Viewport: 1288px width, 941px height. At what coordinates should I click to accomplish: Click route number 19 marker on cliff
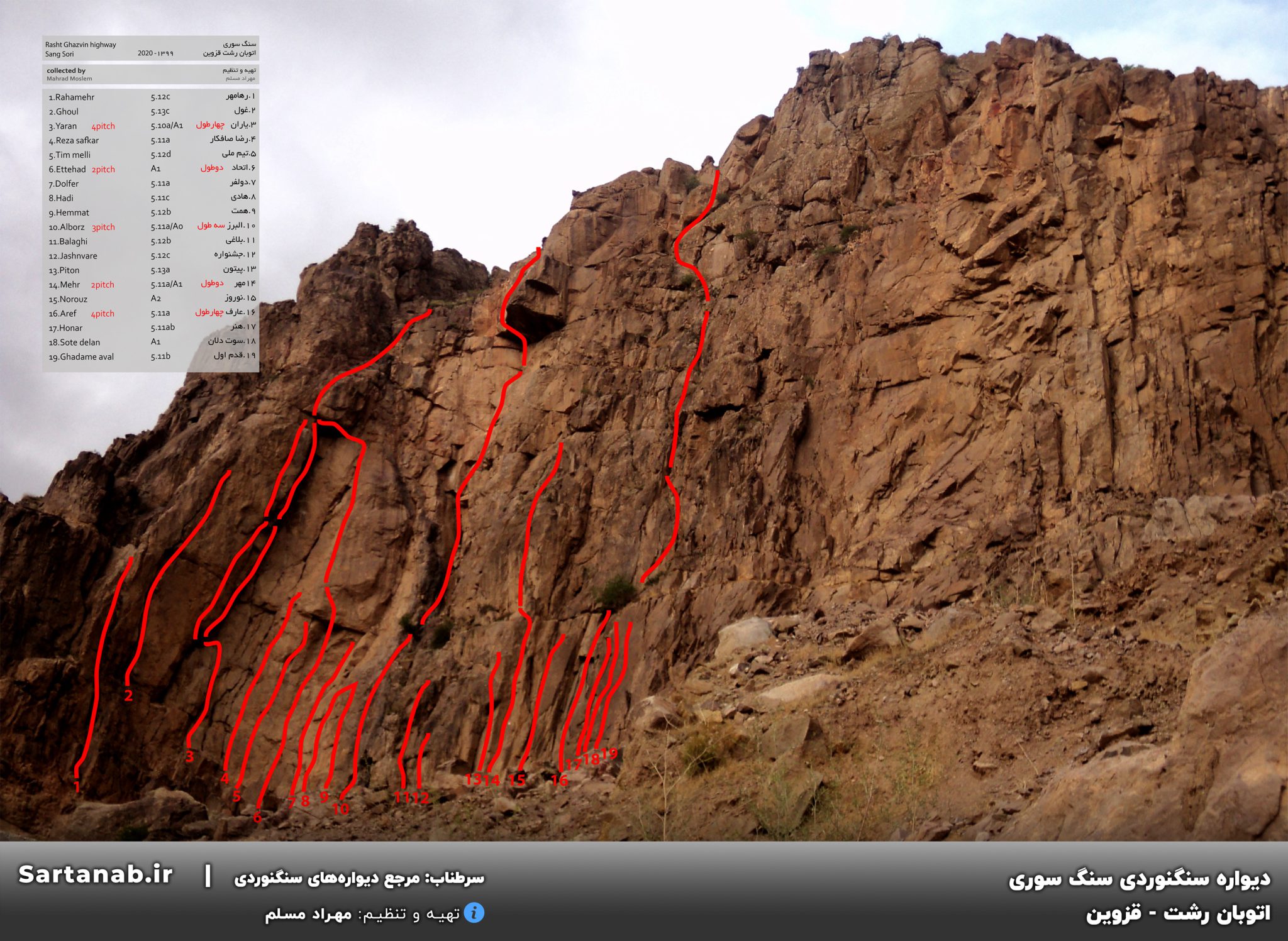click(609, 753)
